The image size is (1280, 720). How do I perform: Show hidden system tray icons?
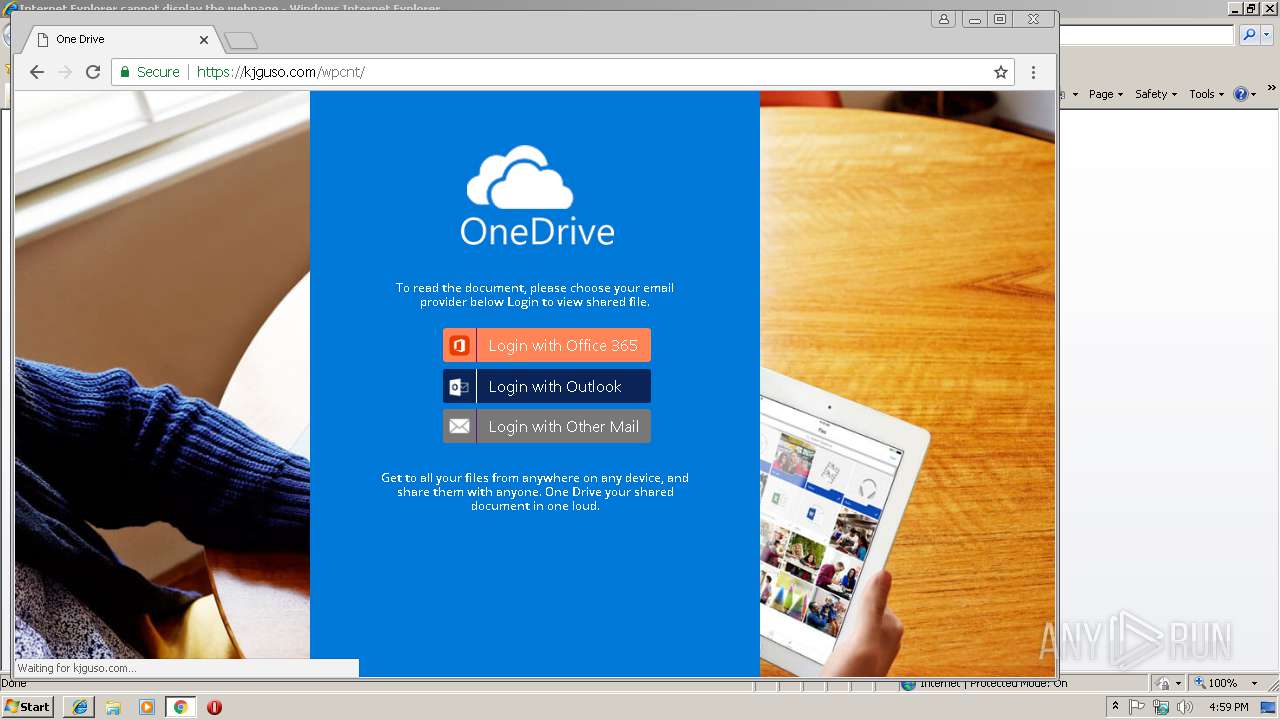1115,707
